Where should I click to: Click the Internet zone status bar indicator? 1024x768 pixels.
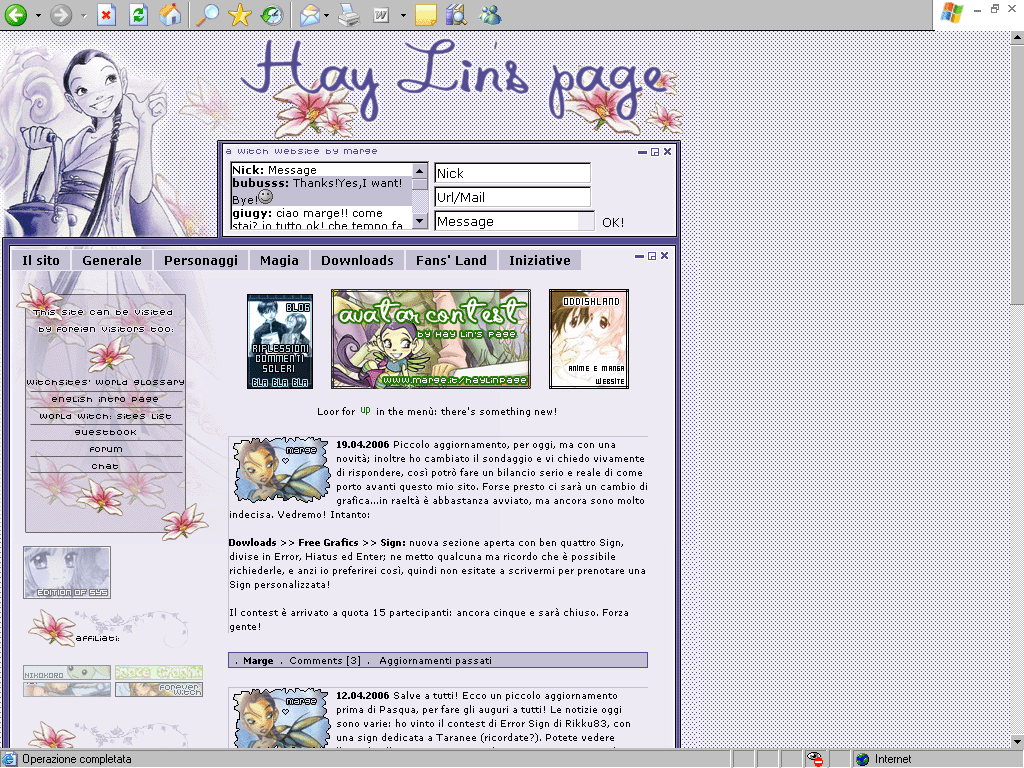[884, 760]
